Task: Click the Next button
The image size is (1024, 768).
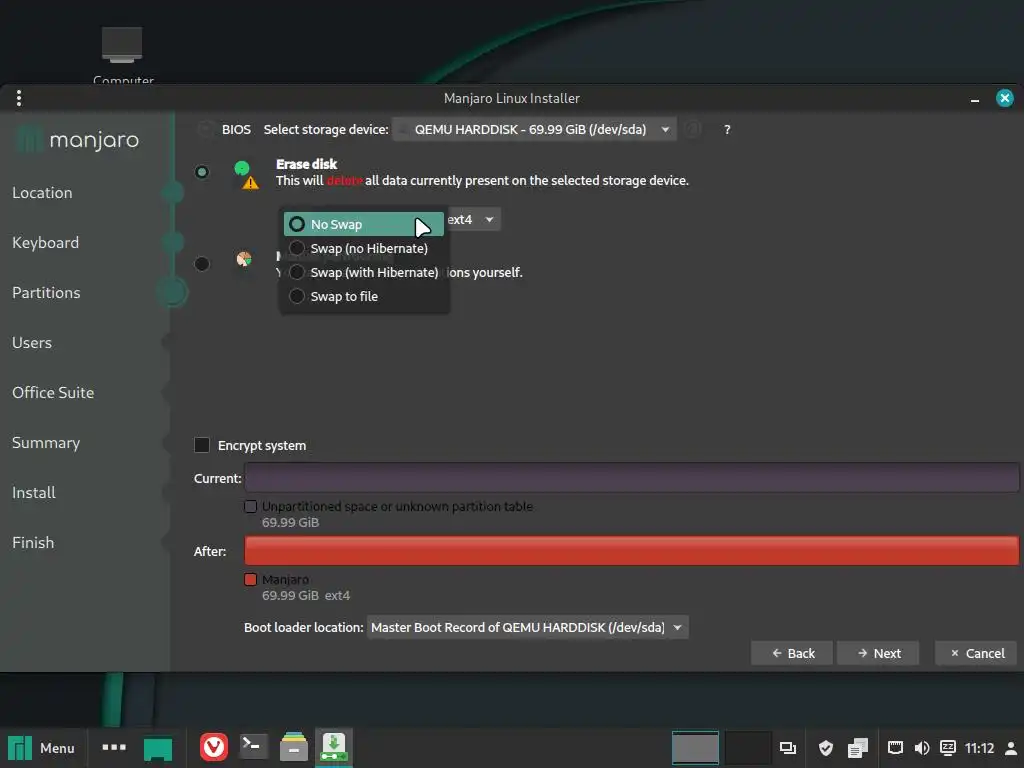Action: [878, 653]
